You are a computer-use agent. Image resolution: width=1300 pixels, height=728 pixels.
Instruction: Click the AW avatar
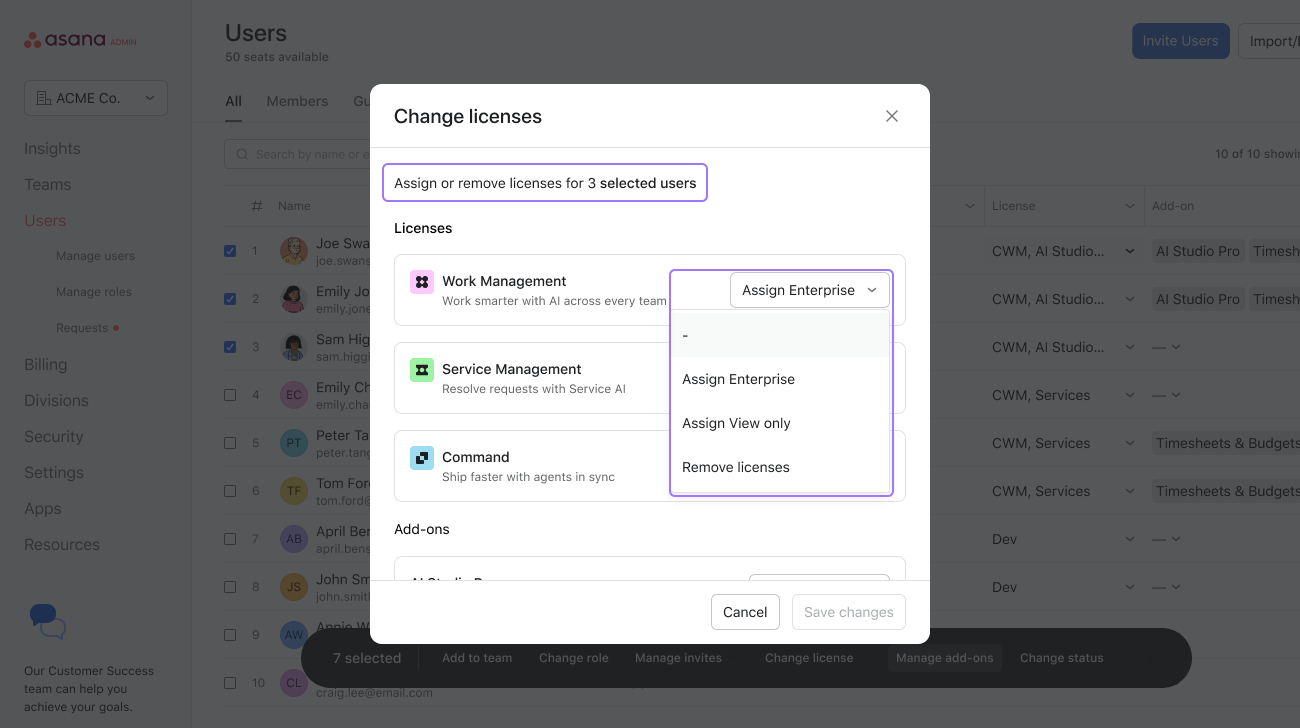(x=294, y=634)
